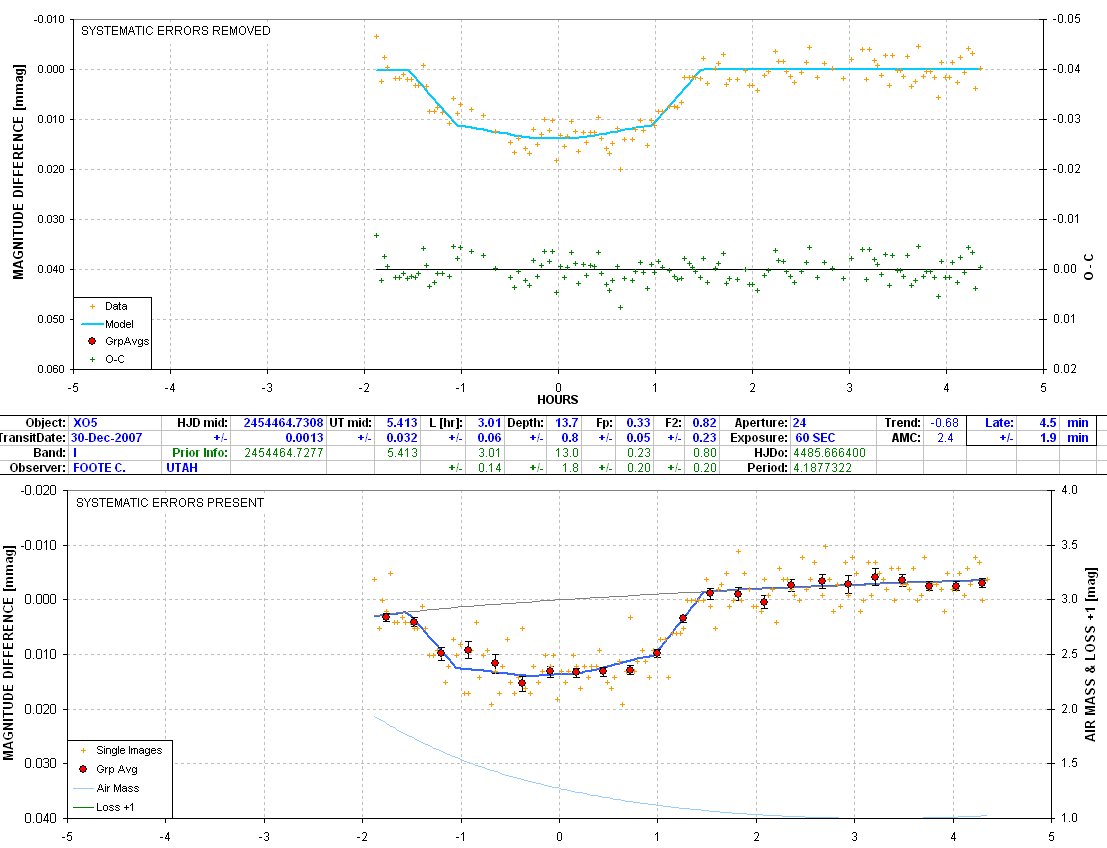Select the observer name FOOTE C.
This screenshot has height=848, width=1107.
click(100, 467)
